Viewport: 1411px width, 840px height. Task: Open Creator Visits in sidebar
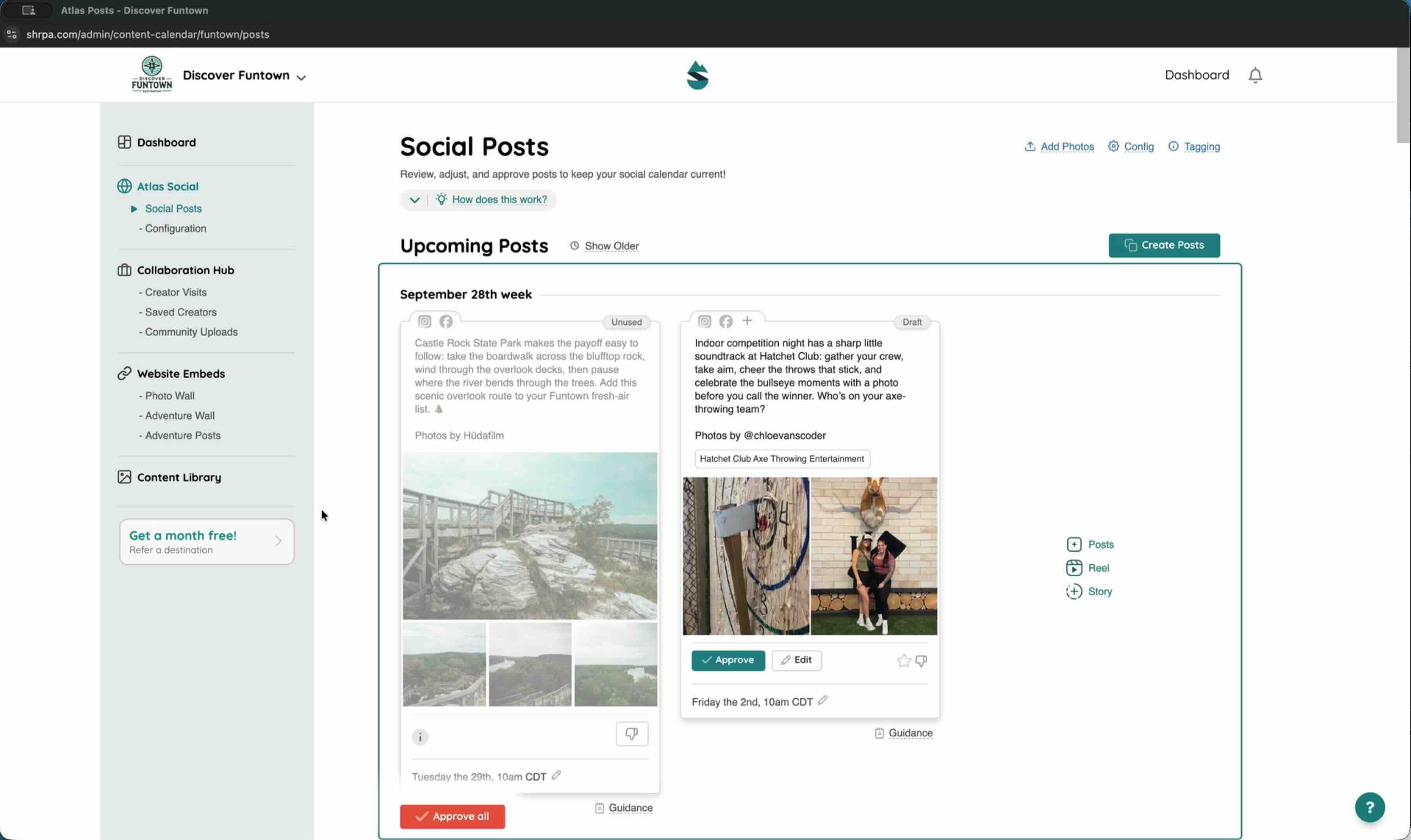[175, 293]
